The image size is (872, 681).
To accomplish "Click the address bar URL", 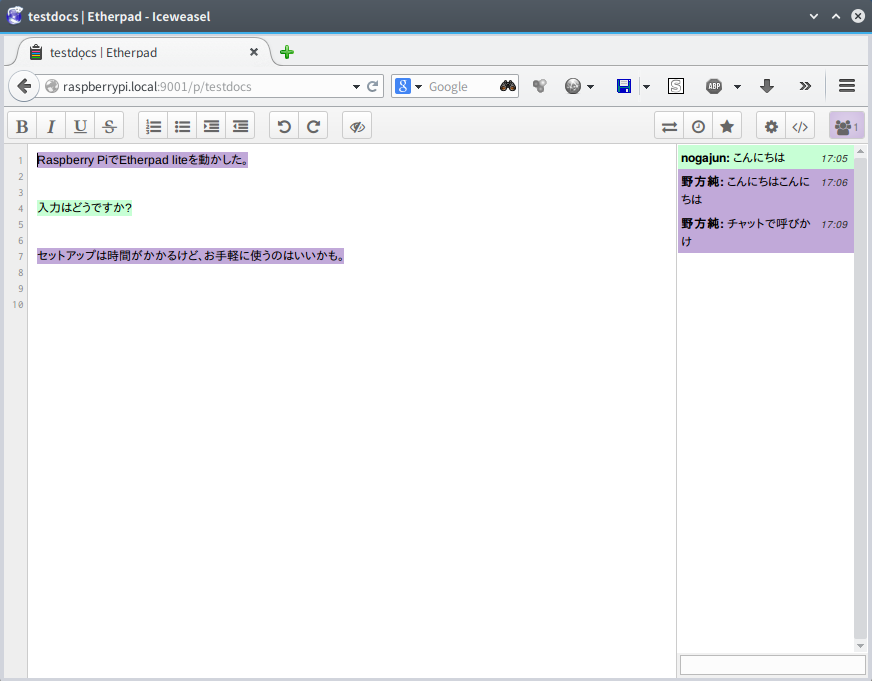I will [x=157, y=87].
